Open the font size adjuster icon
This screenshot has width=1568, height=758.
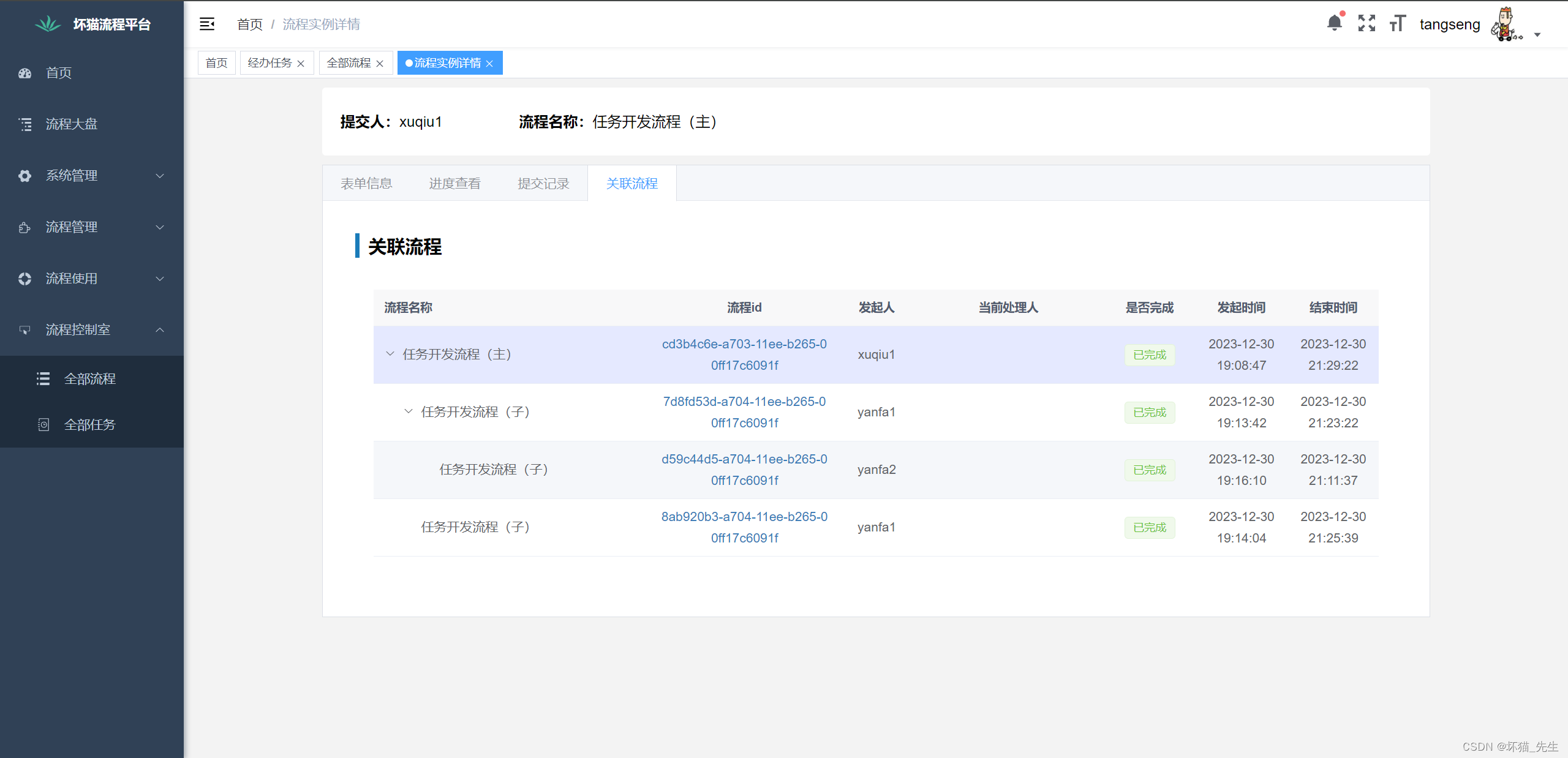[x=1397, y=23]
